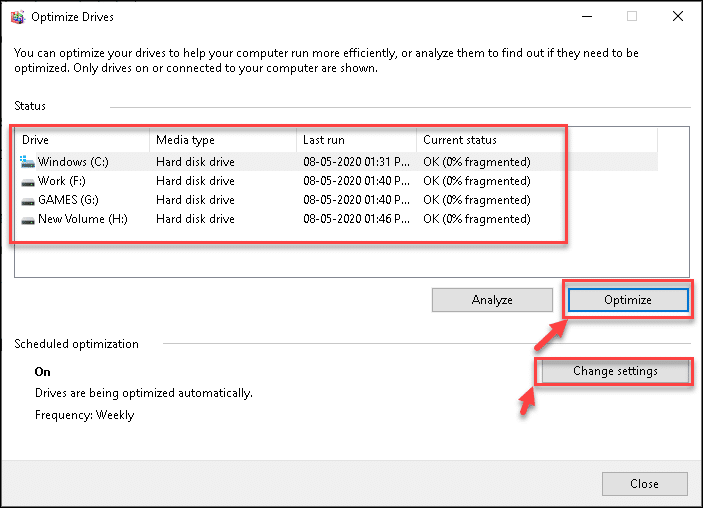Click the Optimize Drives title bar app icon
The height and width of the screenshot is (508, 703).
(x=18, y=17)
